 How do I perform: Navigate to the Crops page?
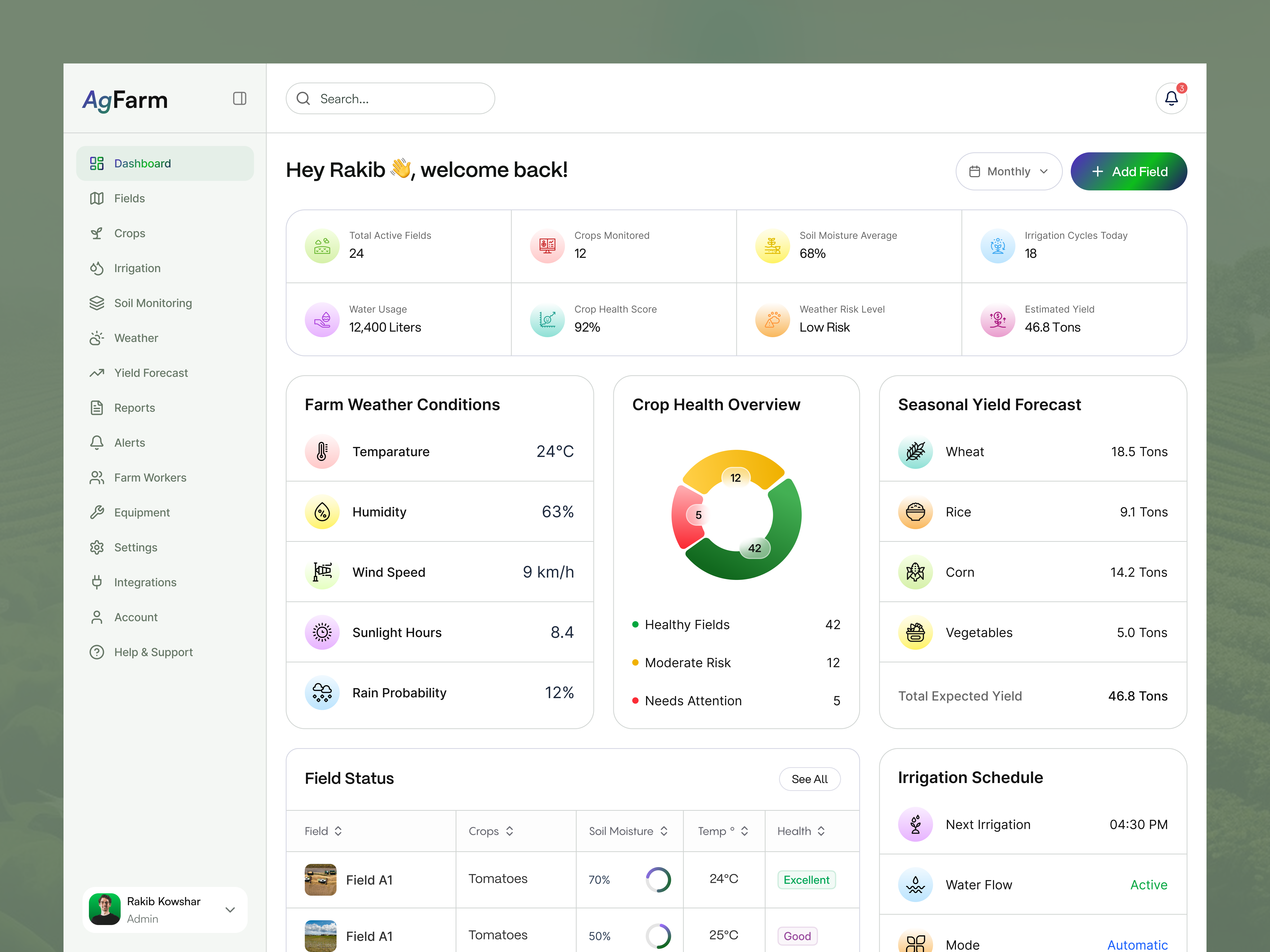(x=130, y=233)
